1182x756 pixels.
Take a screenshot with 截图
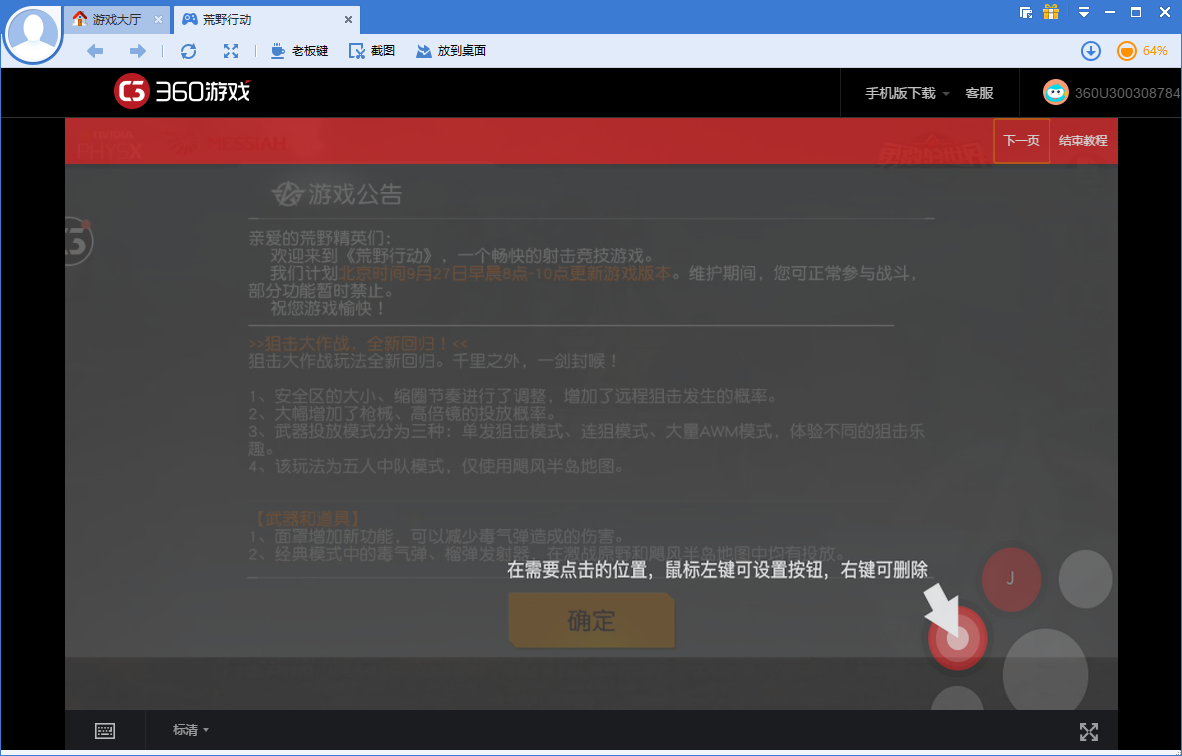(x=372, y=51)
